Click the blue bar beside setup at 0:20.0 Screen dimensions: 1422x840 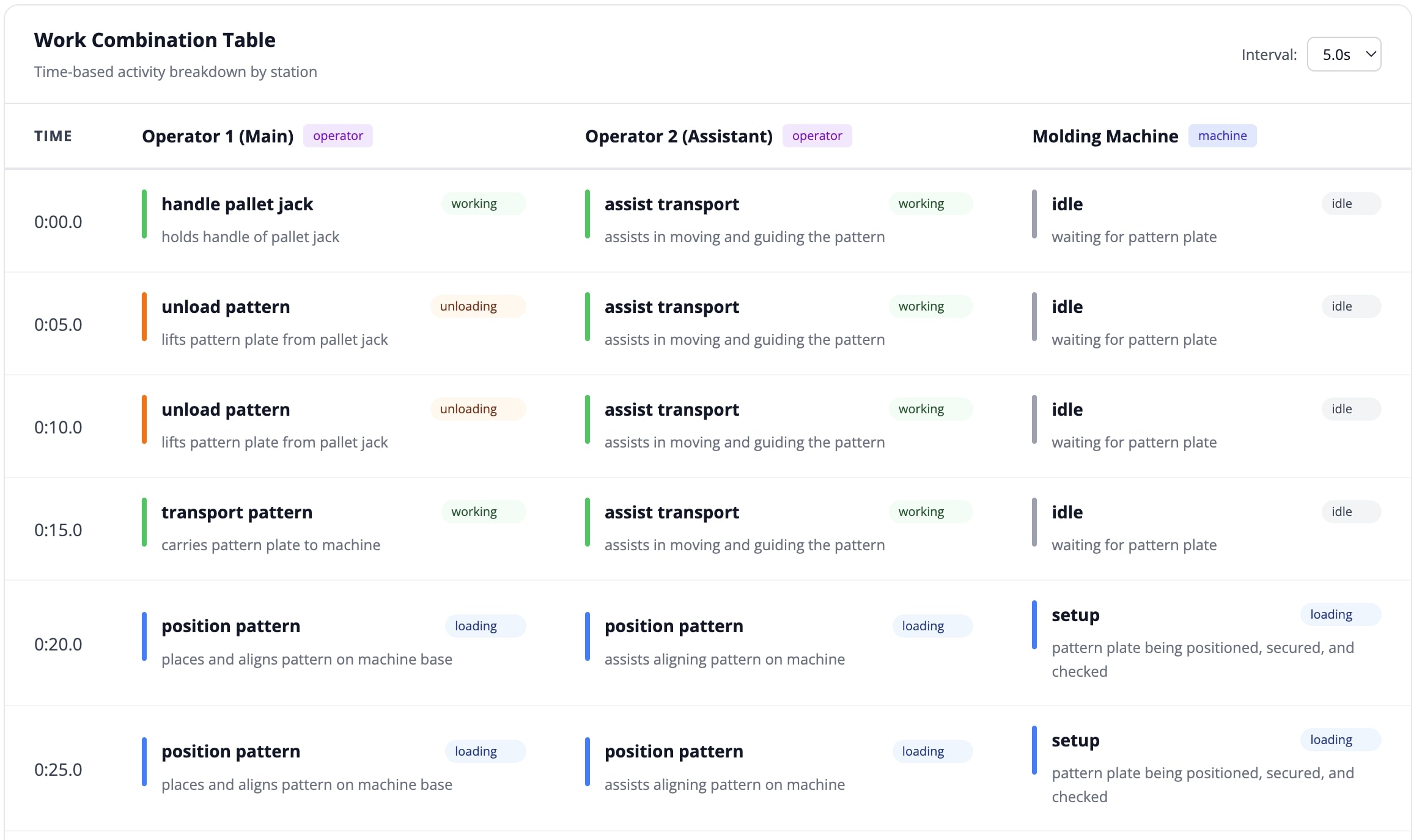pos(1034,625)
